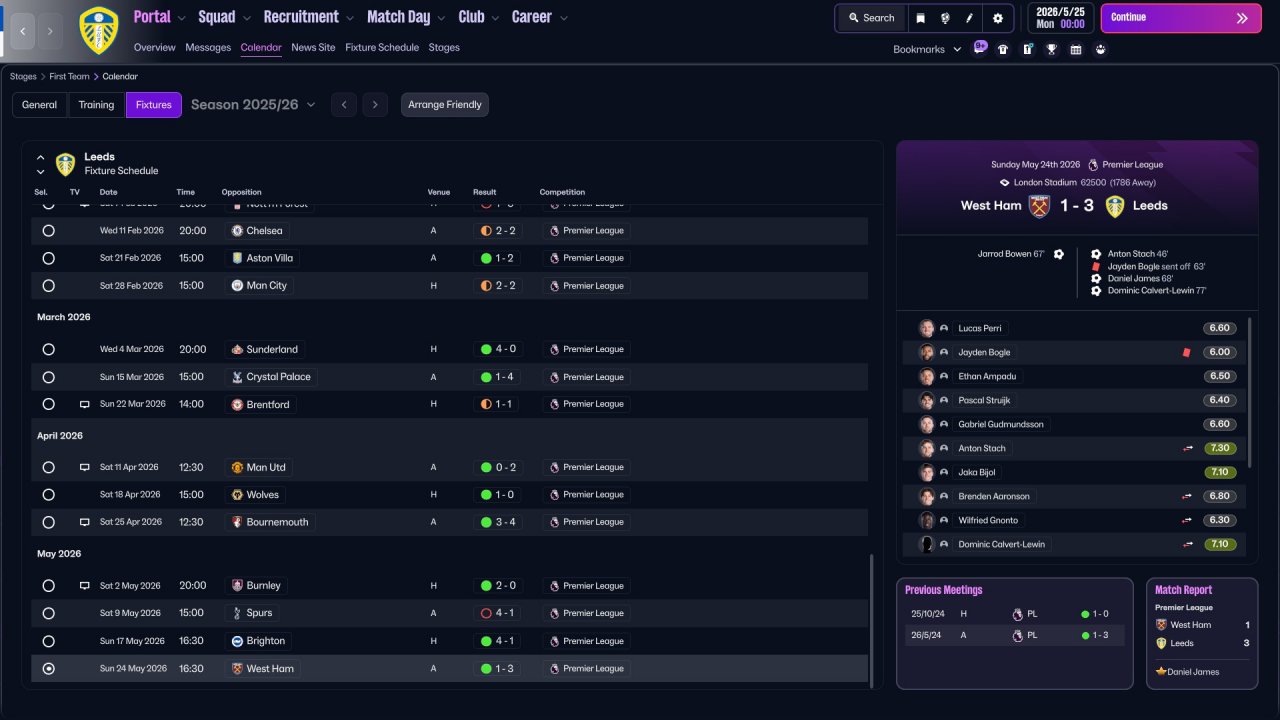
Task: Click Leeds crest in match summary header
Action: 1115,206
